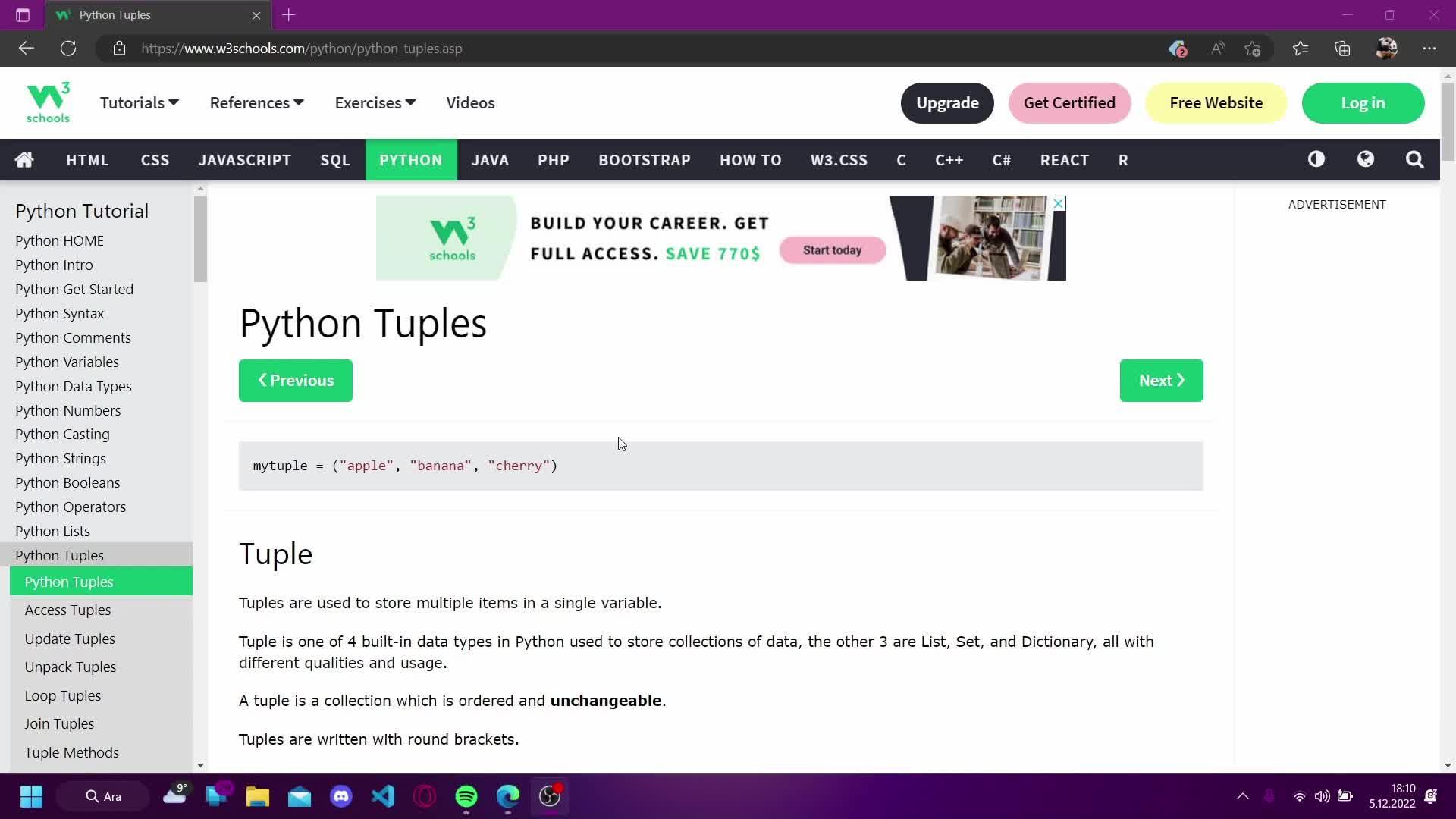Click the Log in button
Screen dimensions: 1456x819
tap(1363, 103)
